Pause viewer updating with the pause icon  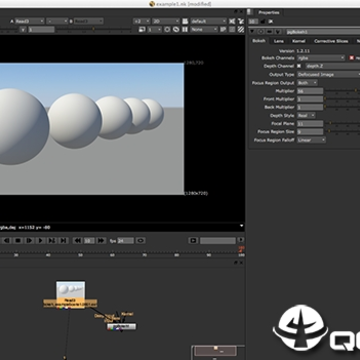(185, 30)
